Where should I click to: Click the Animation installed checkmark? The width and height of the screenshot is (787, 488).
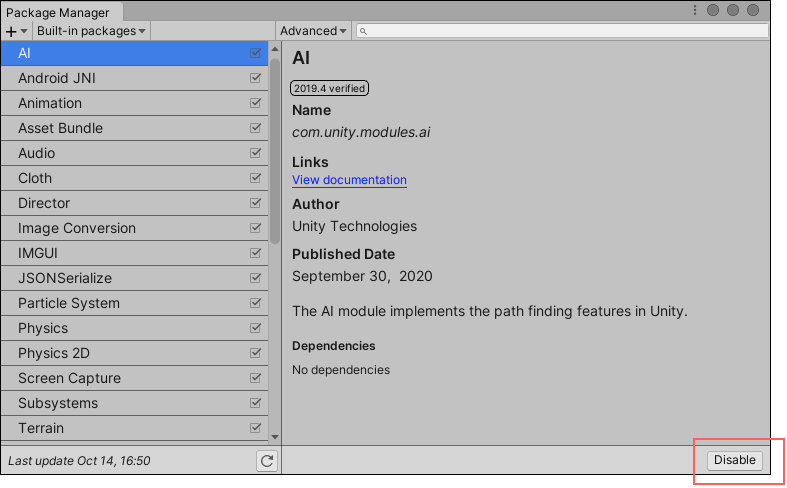click(x=255, y=103)
